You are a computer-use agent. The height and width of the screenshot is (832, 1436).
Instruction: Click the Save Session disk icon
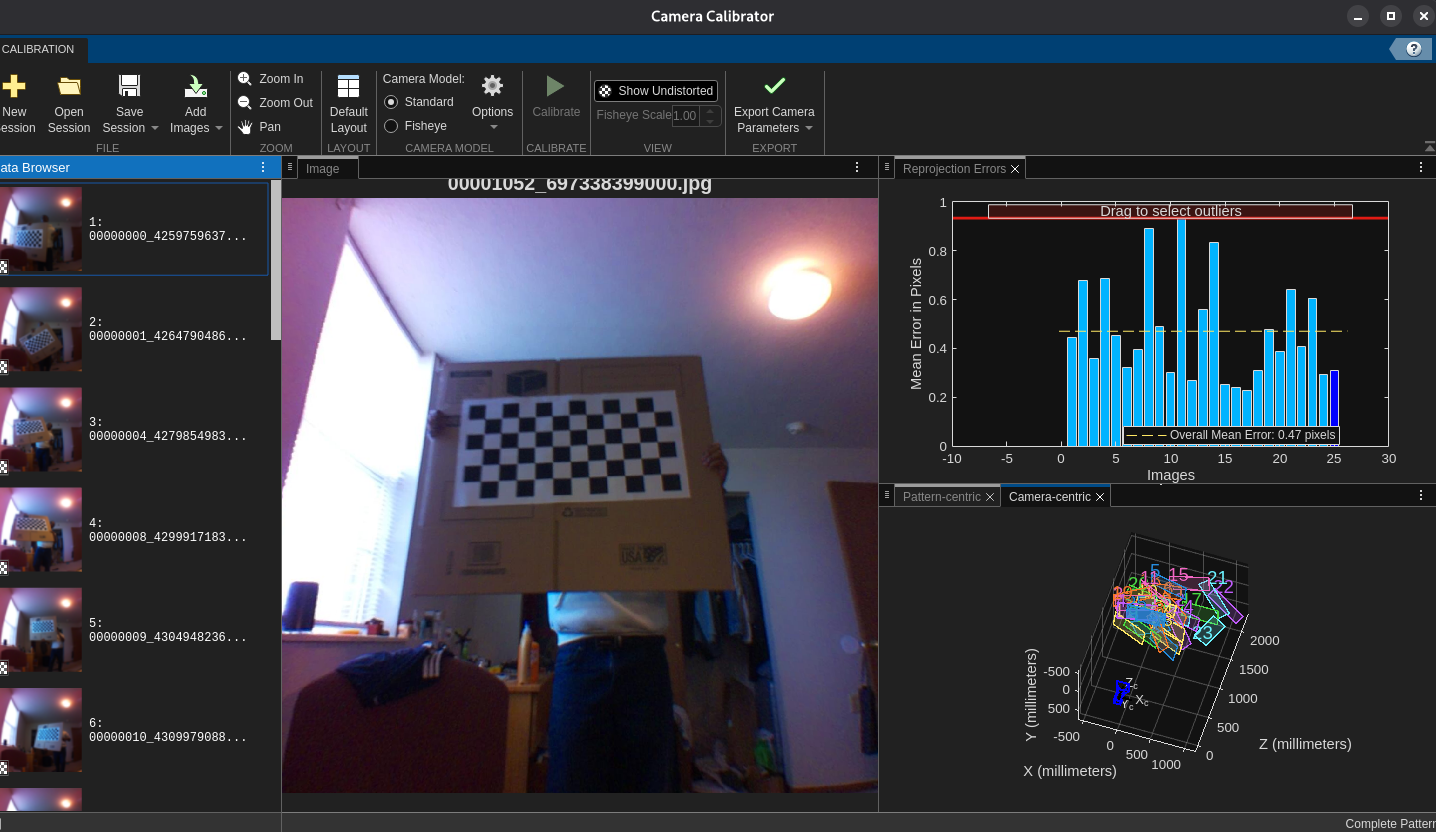click(129, 86)
